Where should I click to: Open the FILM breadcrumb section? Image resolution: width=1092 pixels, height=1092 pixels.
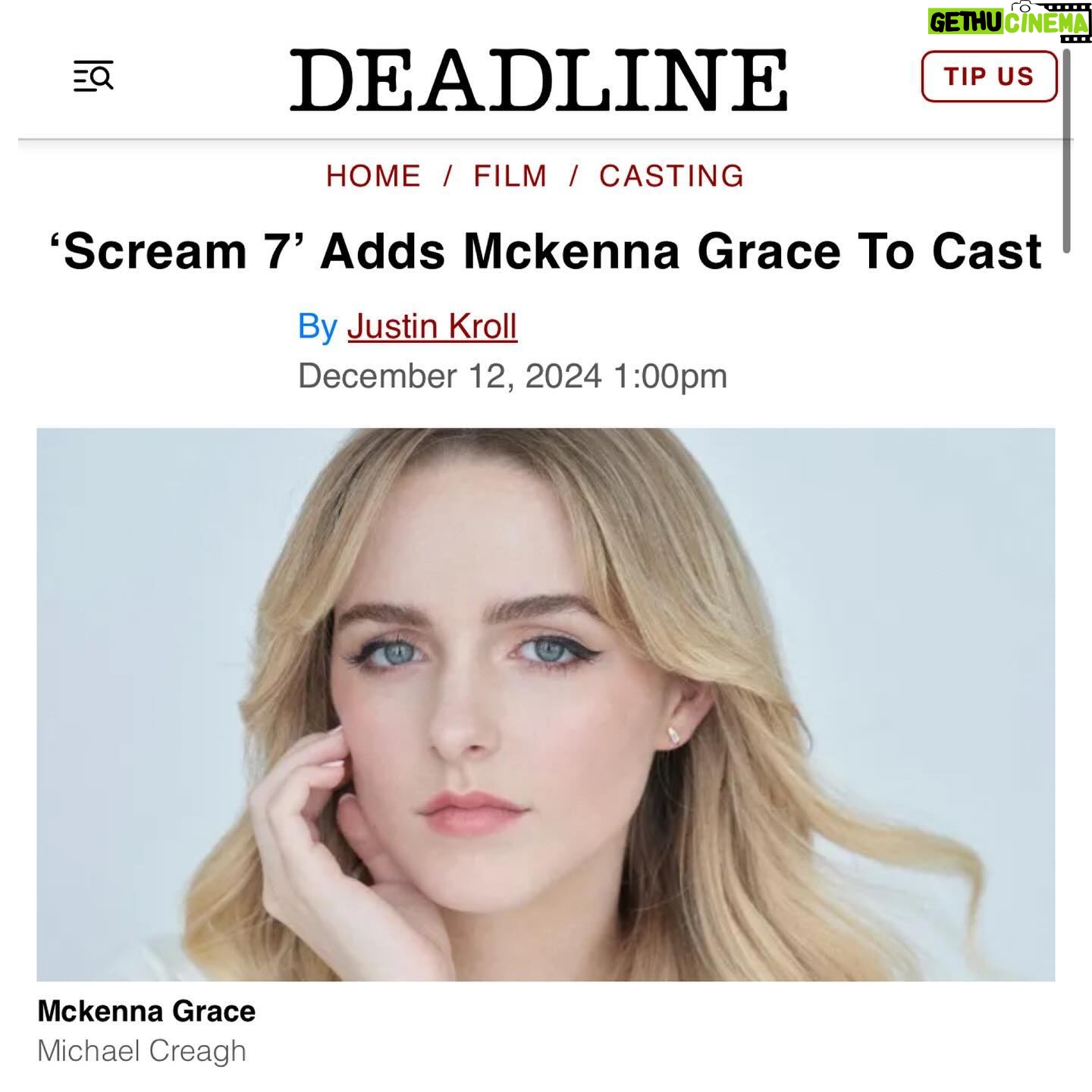click(x=510, y=176)
